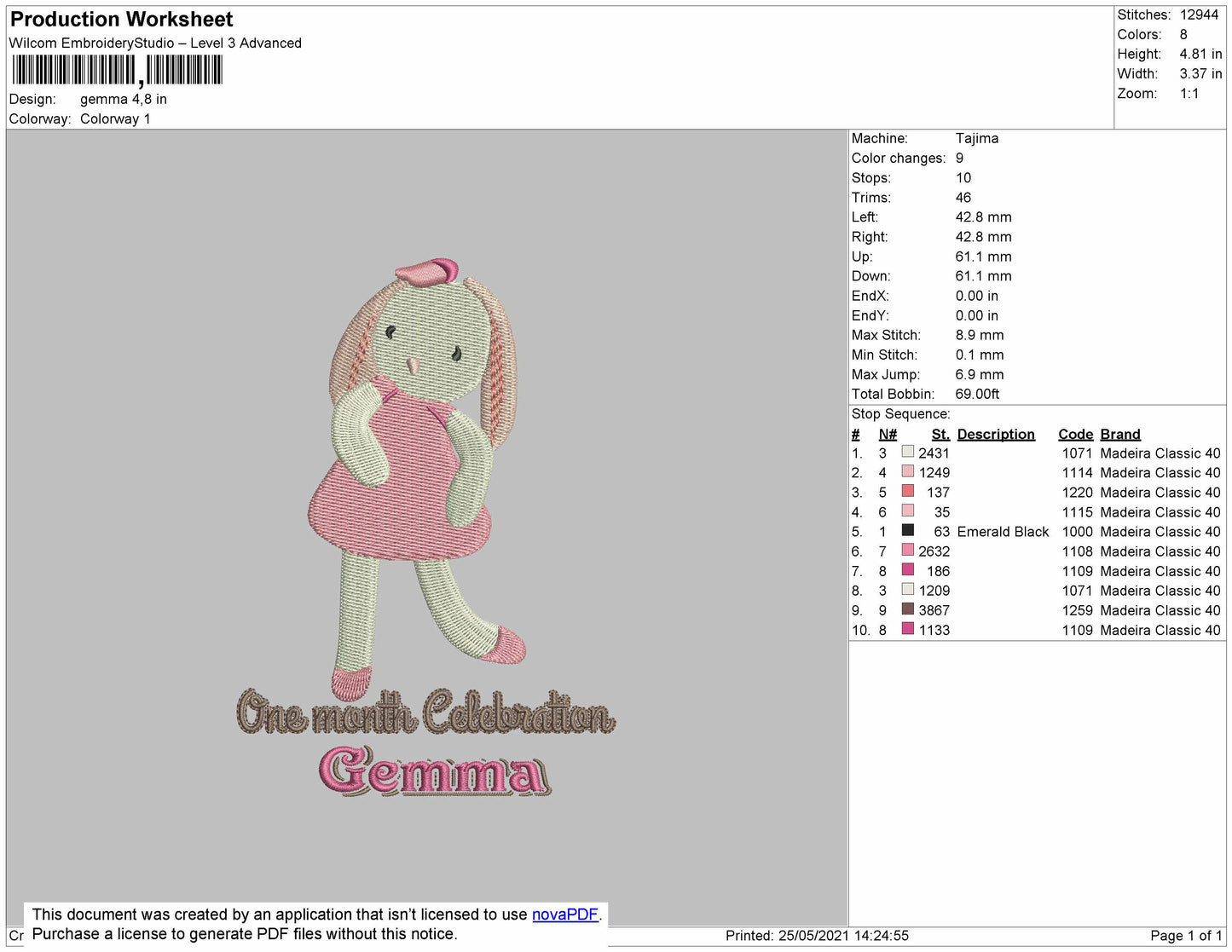Screen dimensions: 1232x952
Task: Select color swatch for stop 8
Action: pyautogui.click(x=908, y=589)
